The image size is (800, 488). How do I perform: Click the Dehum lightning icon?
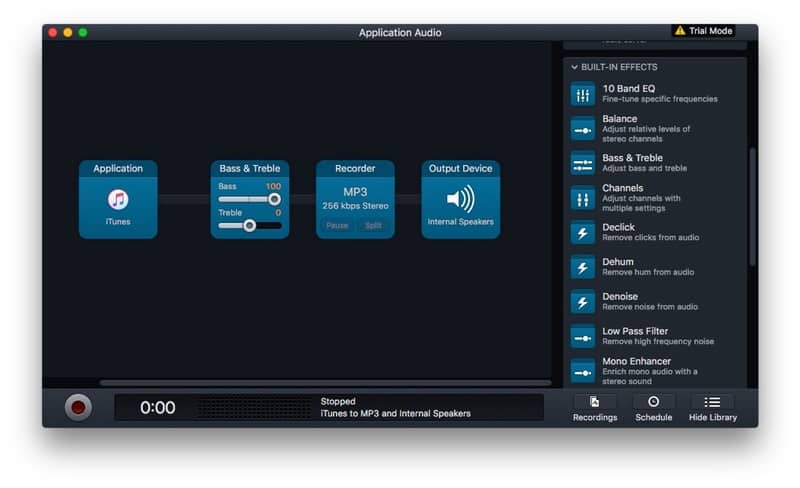coord(583,267)
